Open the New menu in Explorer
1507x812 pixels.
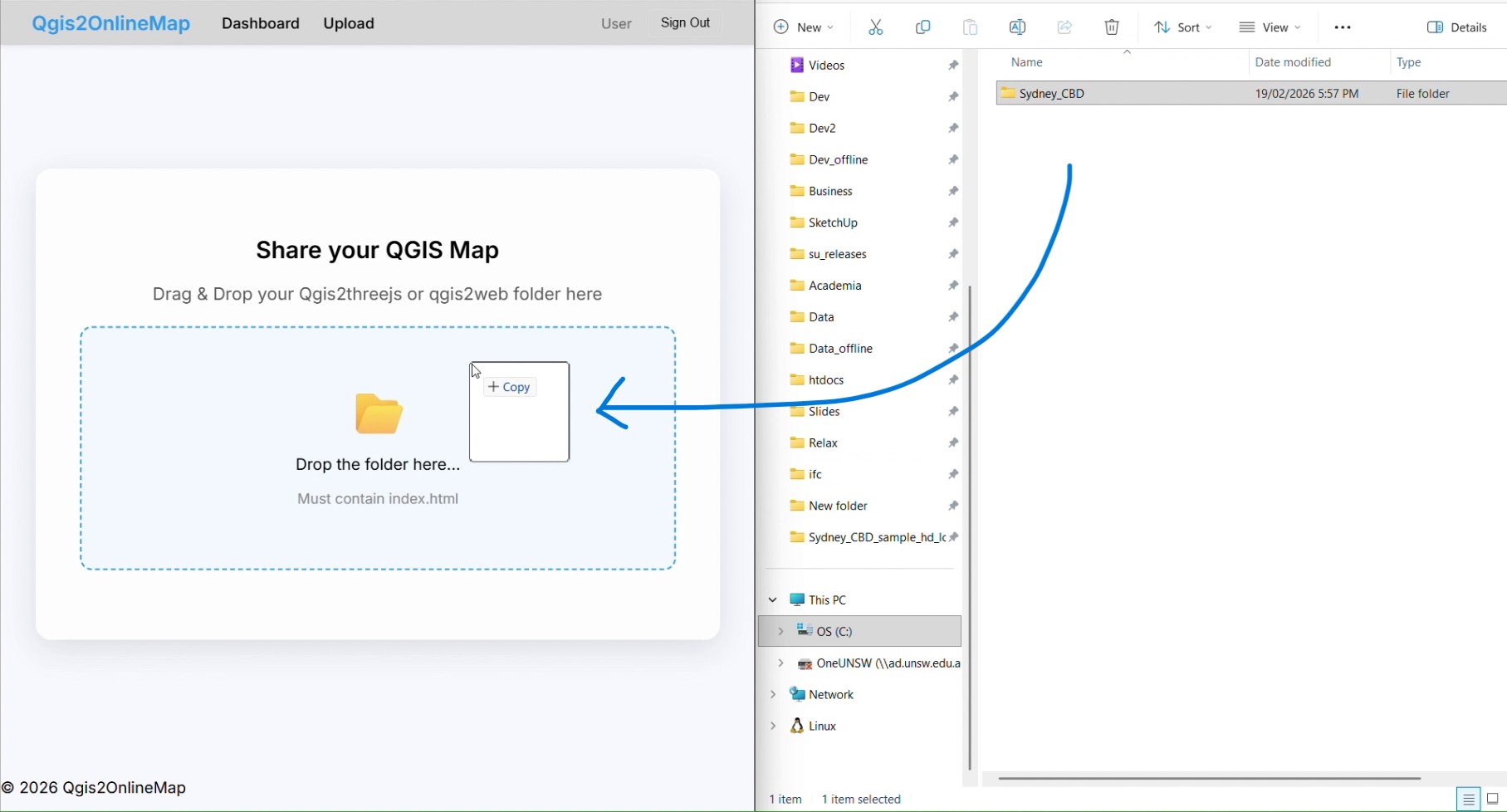(x=803, y=27)
